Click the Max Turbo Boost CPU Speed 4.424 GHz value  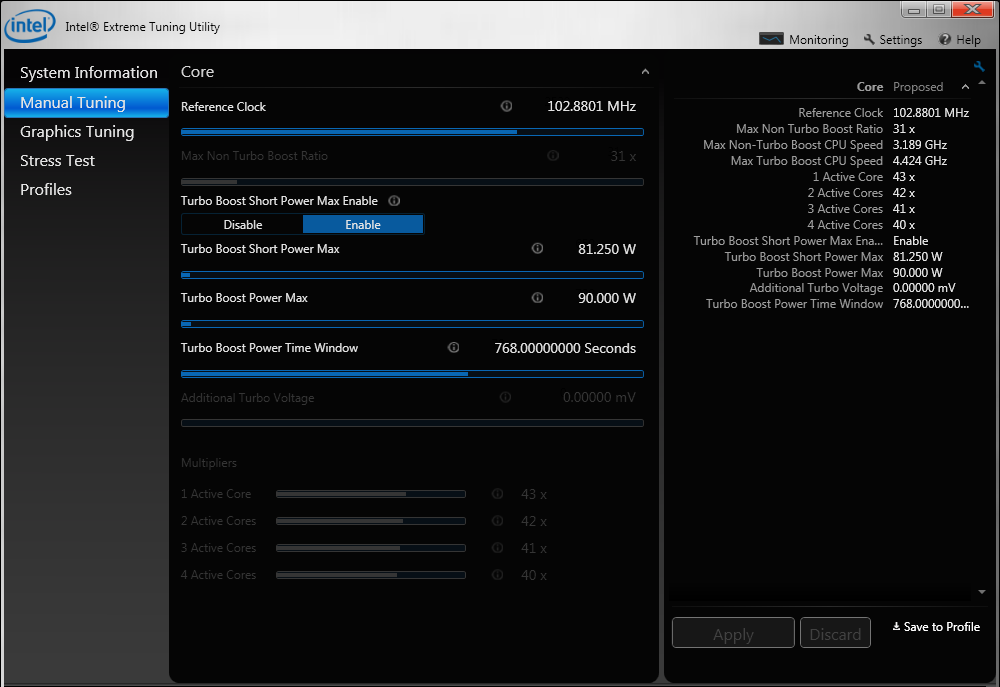click(920, 161)
